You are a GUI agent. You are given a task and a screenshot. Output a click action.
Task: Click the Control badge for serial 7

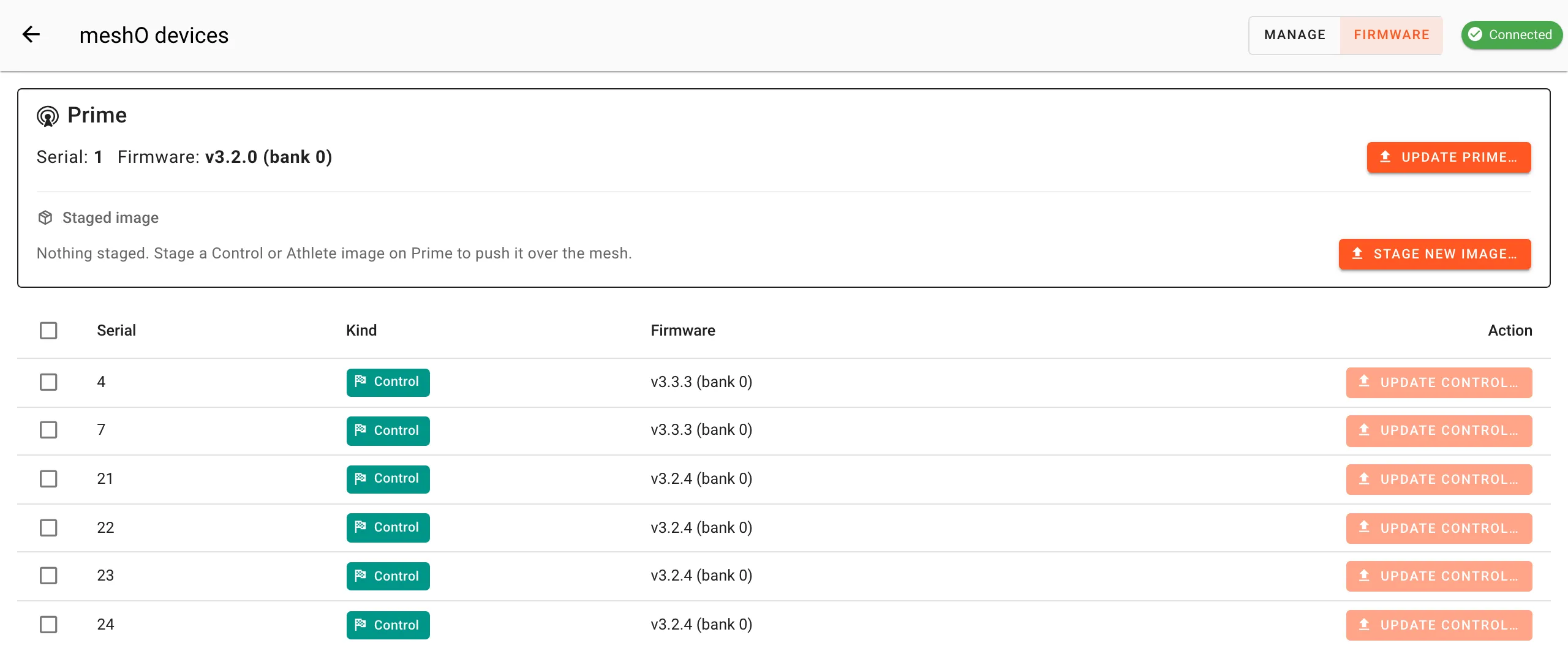coord(388,431)
